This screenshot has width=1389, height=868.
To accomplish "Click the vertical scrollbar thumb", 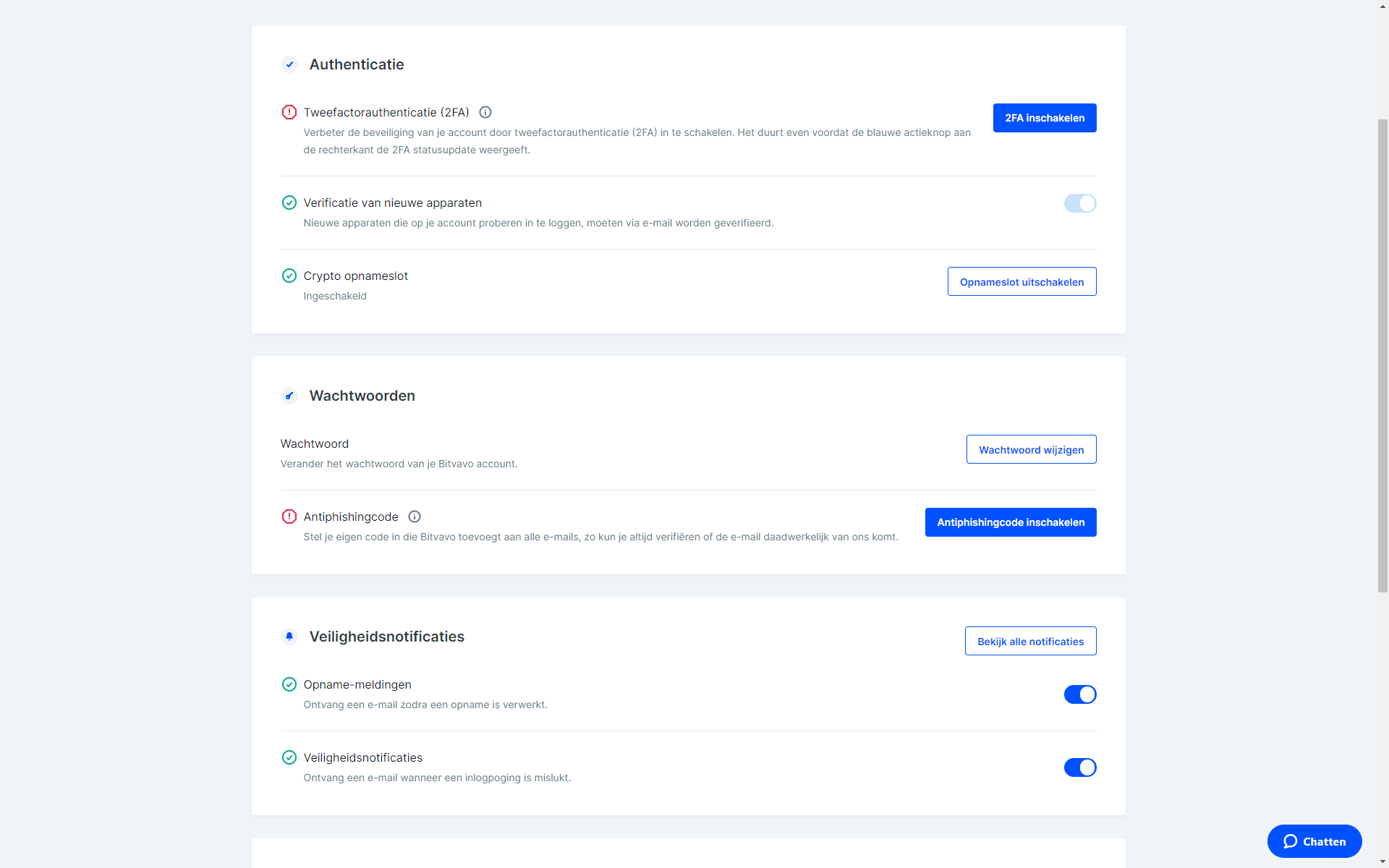I will click(1382, 356).
